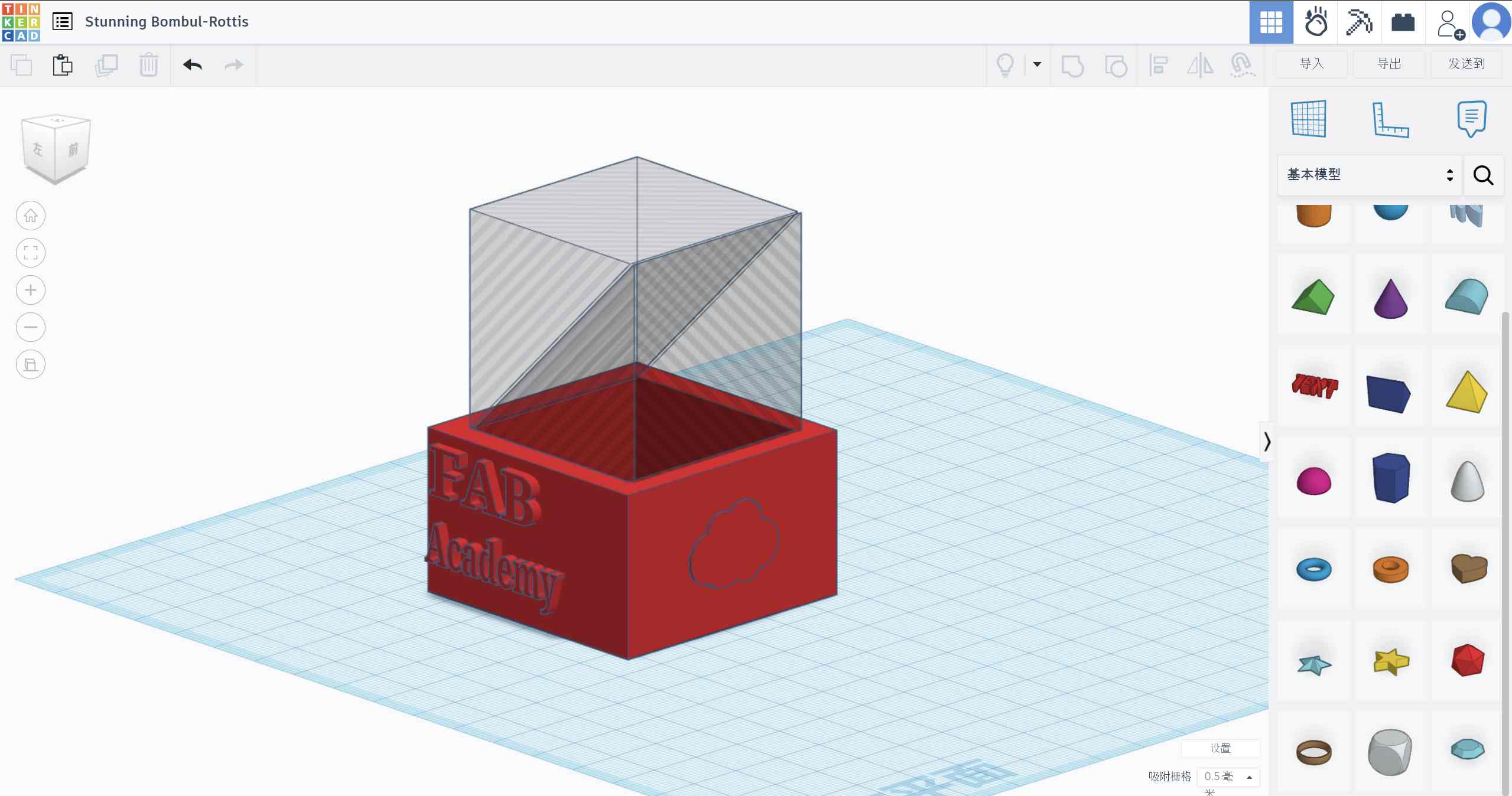This screenshot has height=796, width=1512.
Task: Open the Sim Lab hand icon
Action: [1316, 22]
